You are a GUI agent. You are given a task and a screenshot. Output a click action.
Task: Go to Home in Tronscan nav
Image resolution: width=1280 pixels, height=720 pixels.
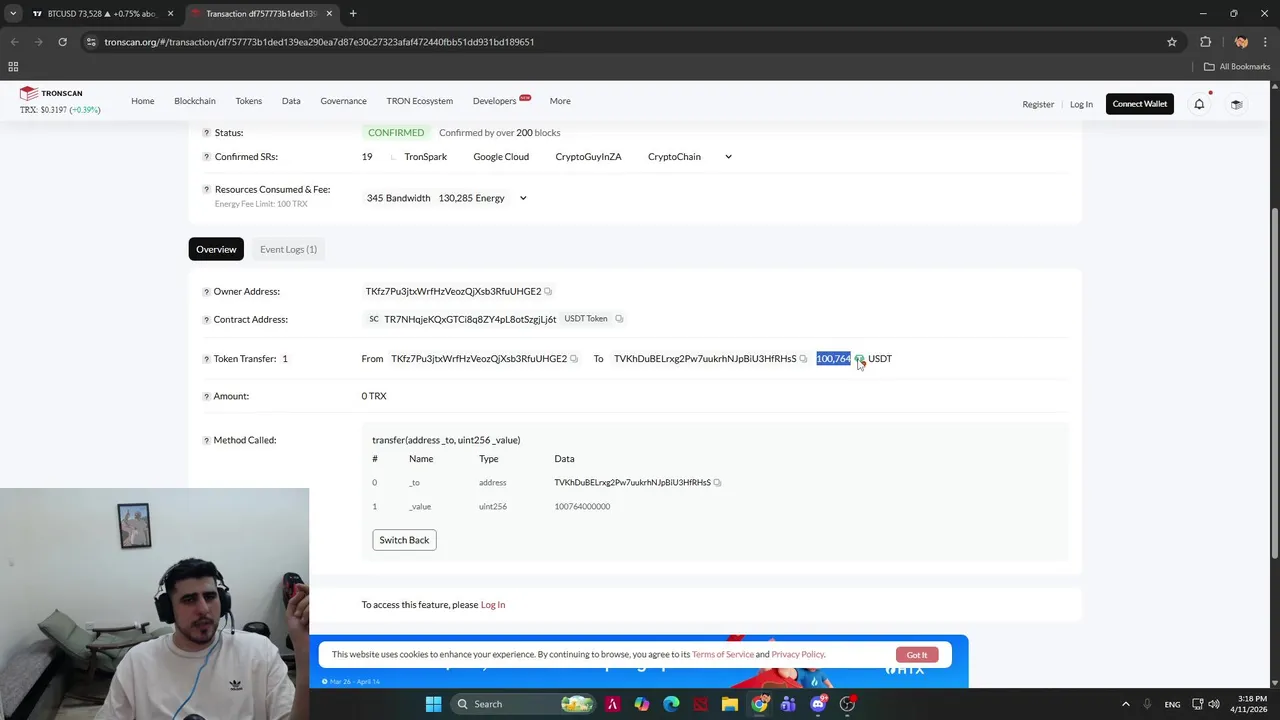pos(143,101)
